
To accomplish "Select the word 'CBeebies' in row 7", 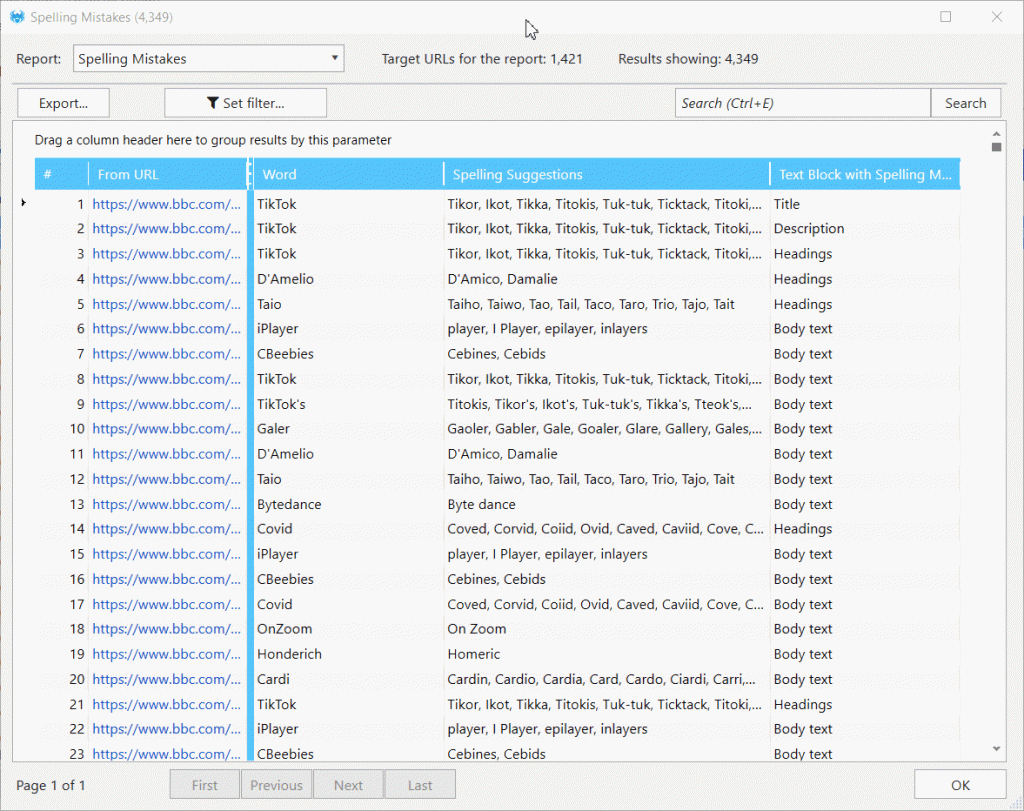I will 285,354.
